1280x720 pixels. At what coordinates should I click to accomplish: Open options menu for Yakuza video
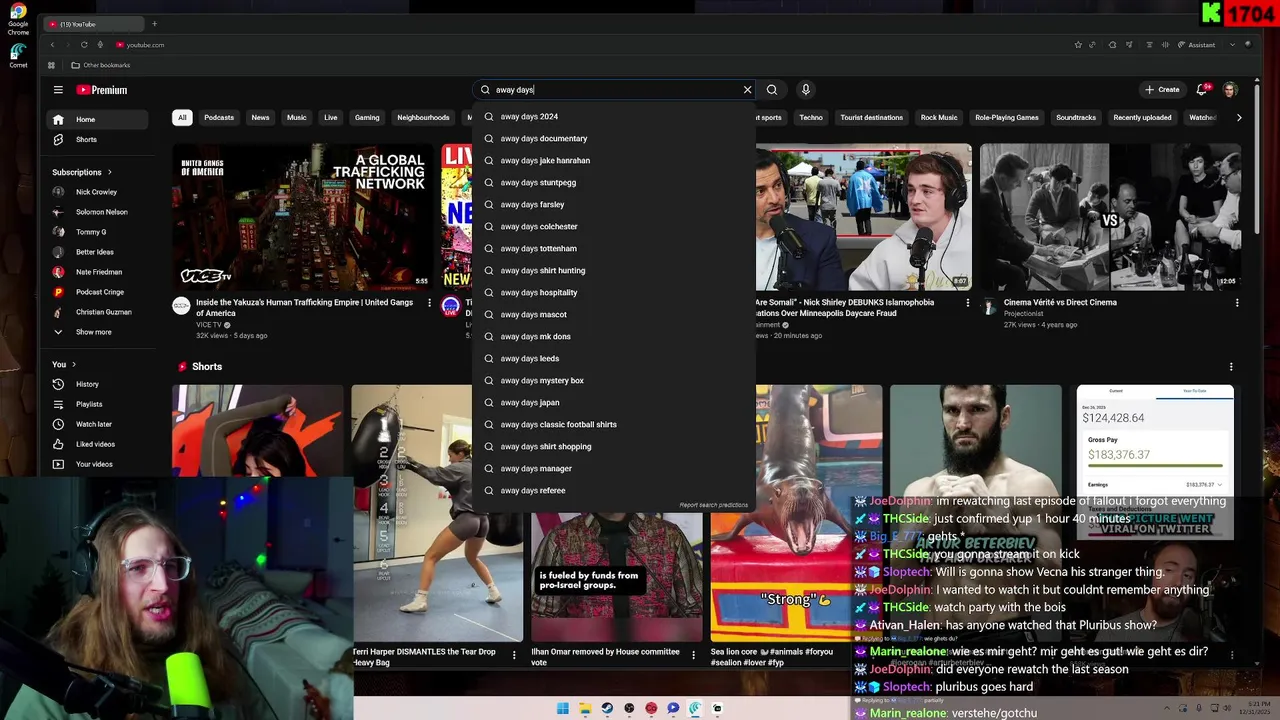429,303
